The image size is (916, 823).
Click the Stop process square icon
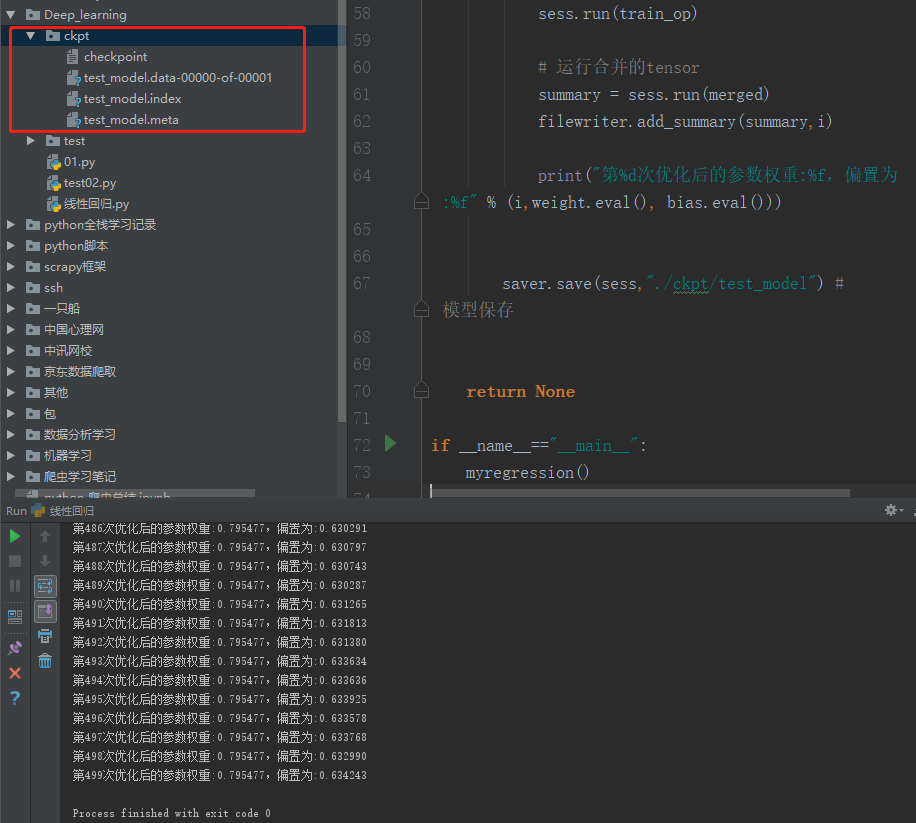click(15, 561)
